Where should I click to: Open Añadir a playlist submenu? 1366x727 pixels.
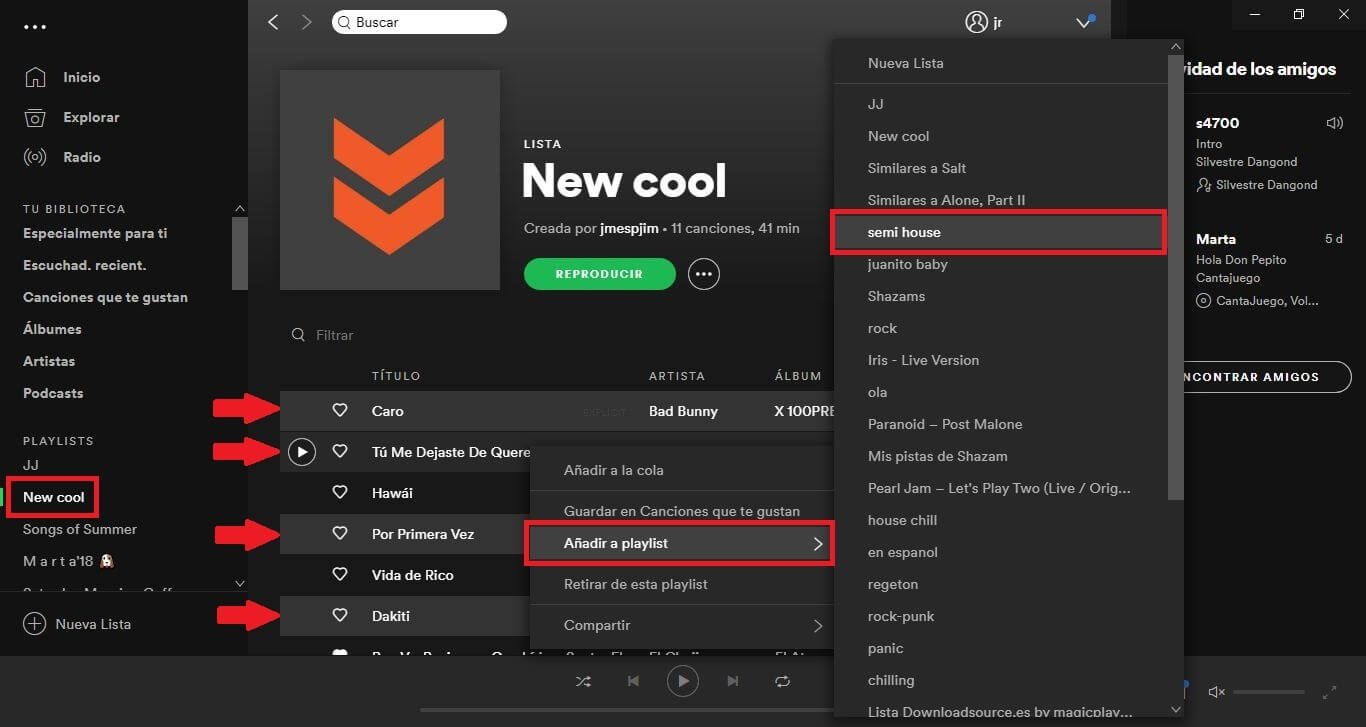pyautogui.click(x=680, y=543)
